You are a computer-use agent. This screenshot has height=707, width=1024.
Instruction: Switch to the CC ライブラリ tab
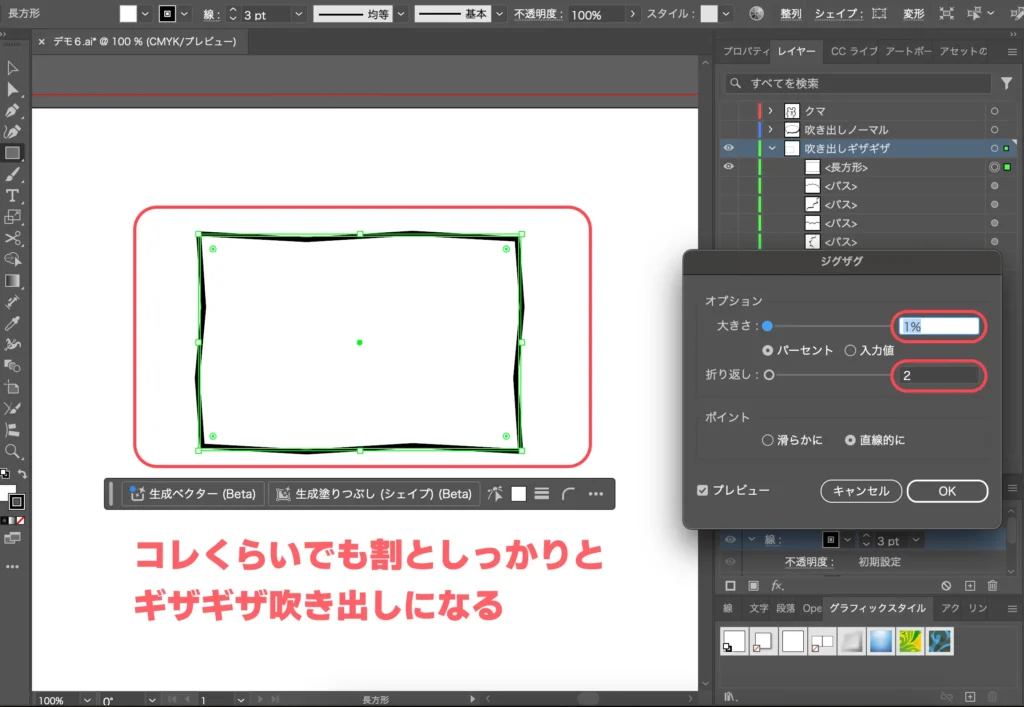[855, 51]
